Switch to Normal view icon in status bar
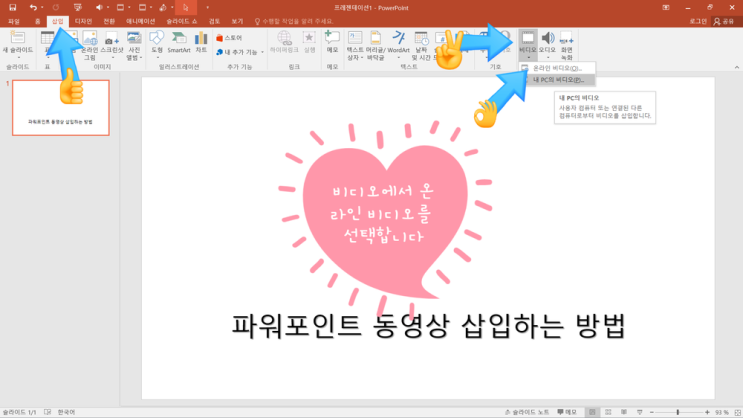This screenshot has width=743, height=418. tap(592, 412)
